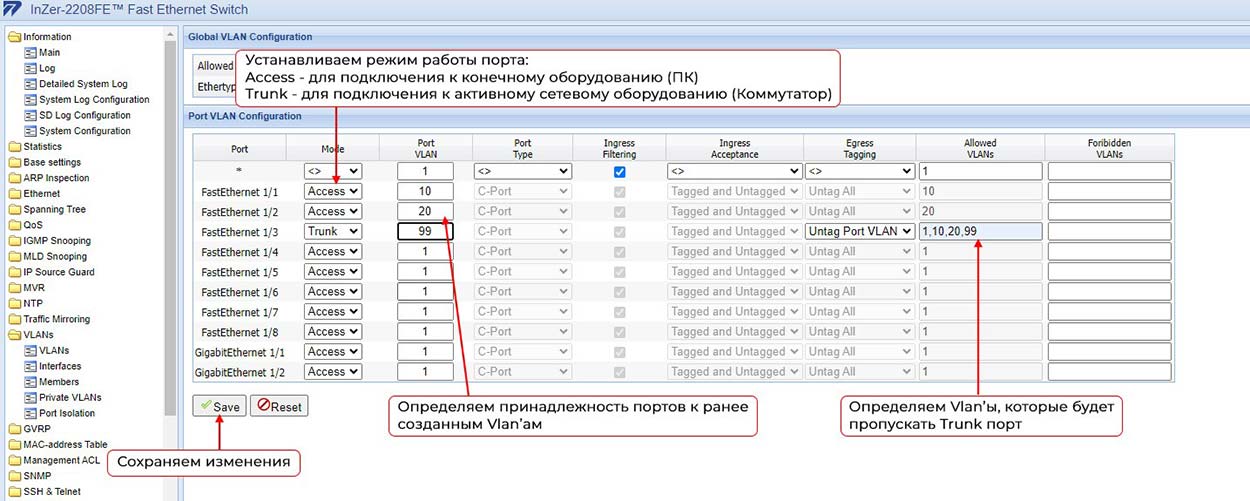Click Port VLAN field for FastEthernet 1/2
The height and width of the screenshot is (501, 1250).
(425, 211)
